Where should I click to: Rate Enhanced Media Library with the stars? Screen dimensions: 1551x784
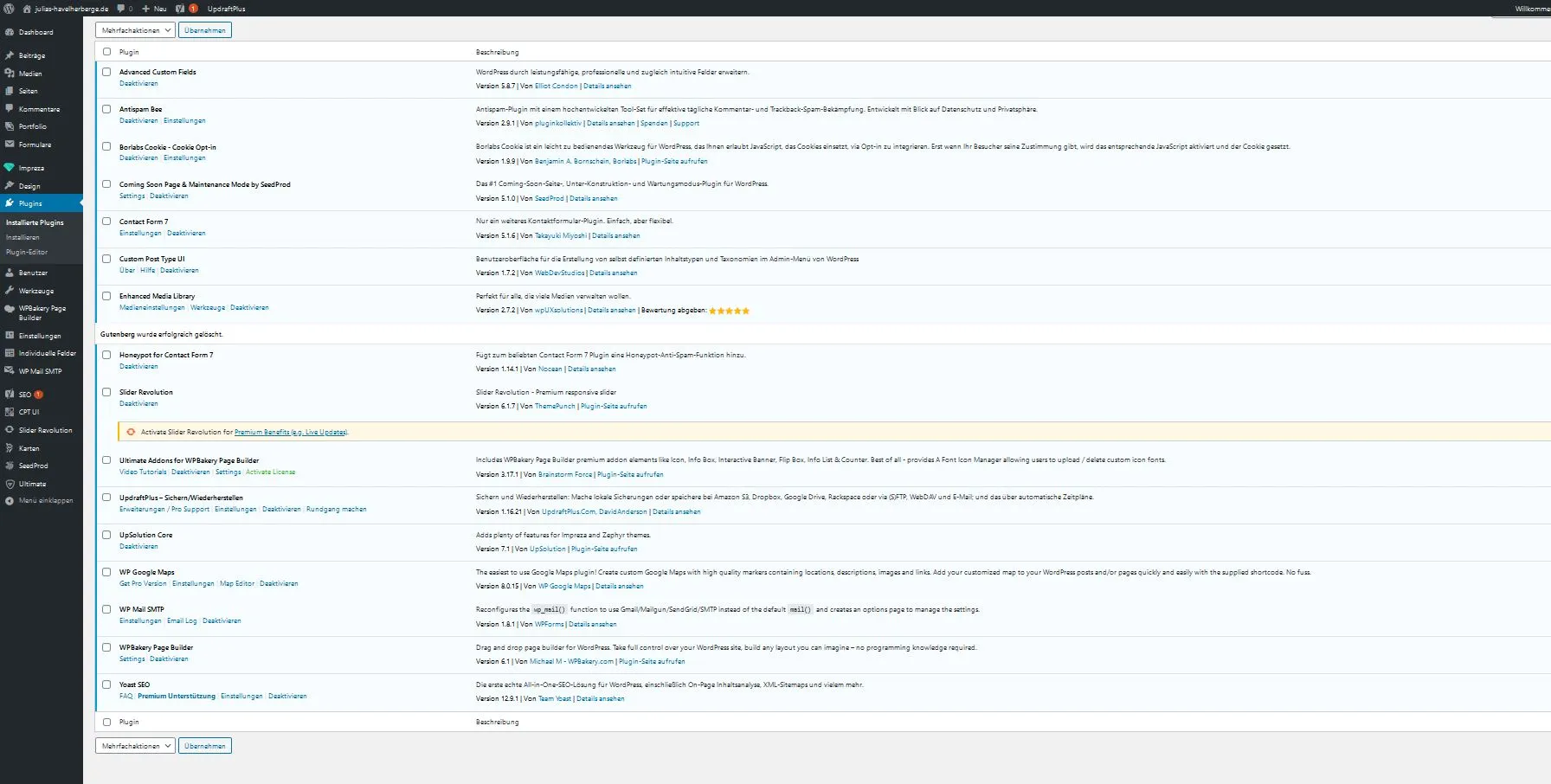pos(729,311)
